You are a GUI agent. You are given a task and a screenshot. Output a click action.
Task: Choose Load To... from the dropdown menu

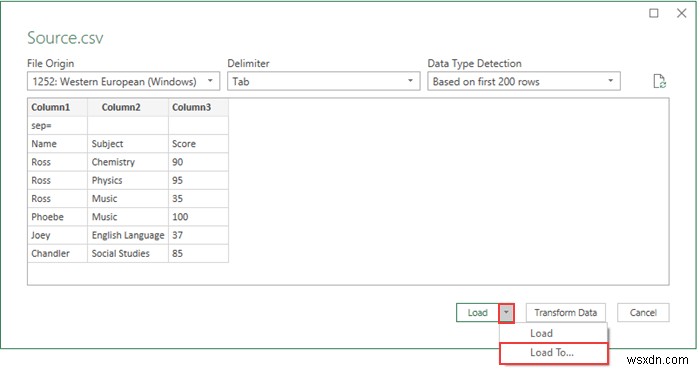(554, 353)
